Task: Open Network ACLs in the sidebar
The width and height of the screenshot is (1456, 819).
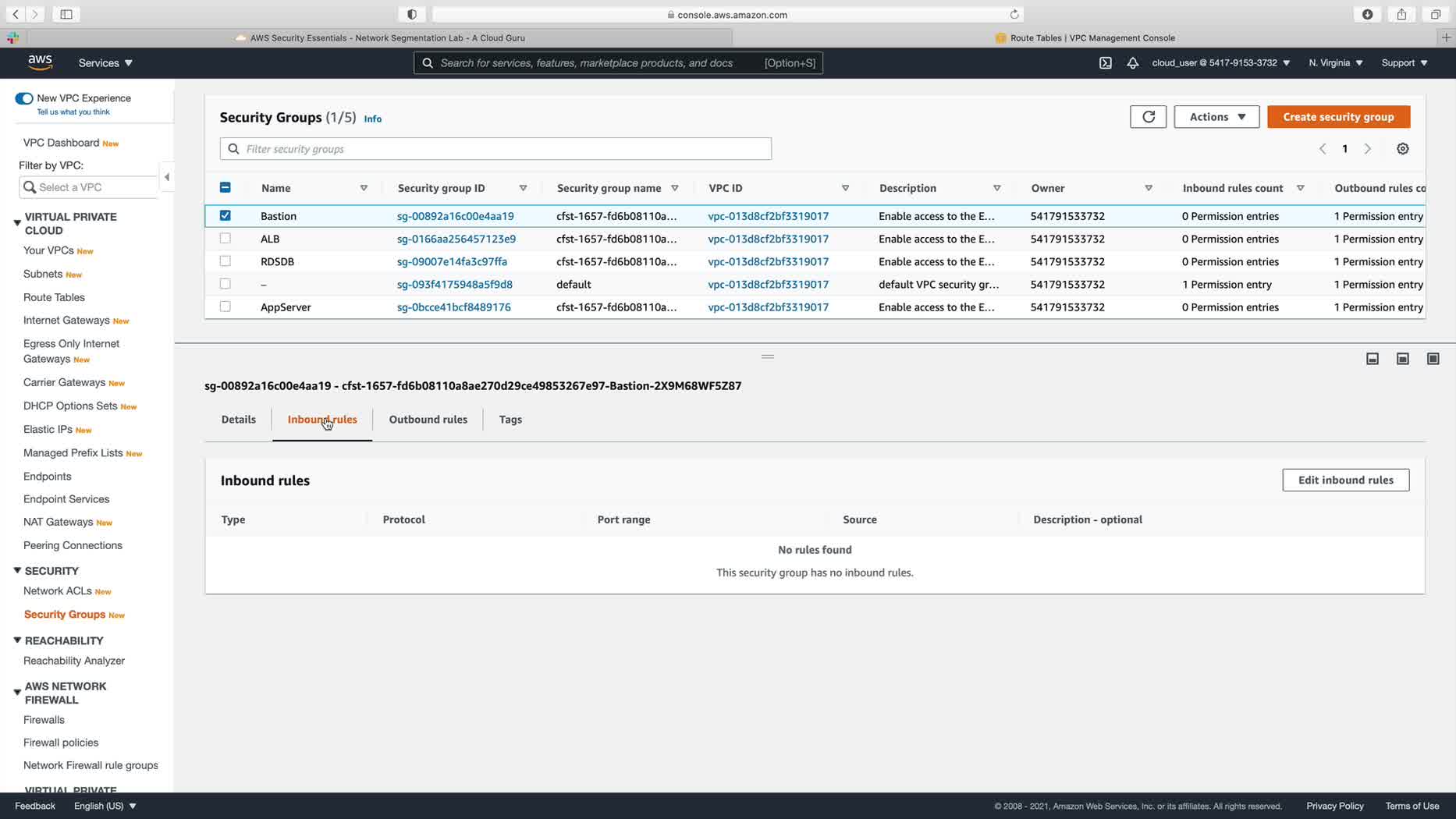Action: [x=58, y=591]
